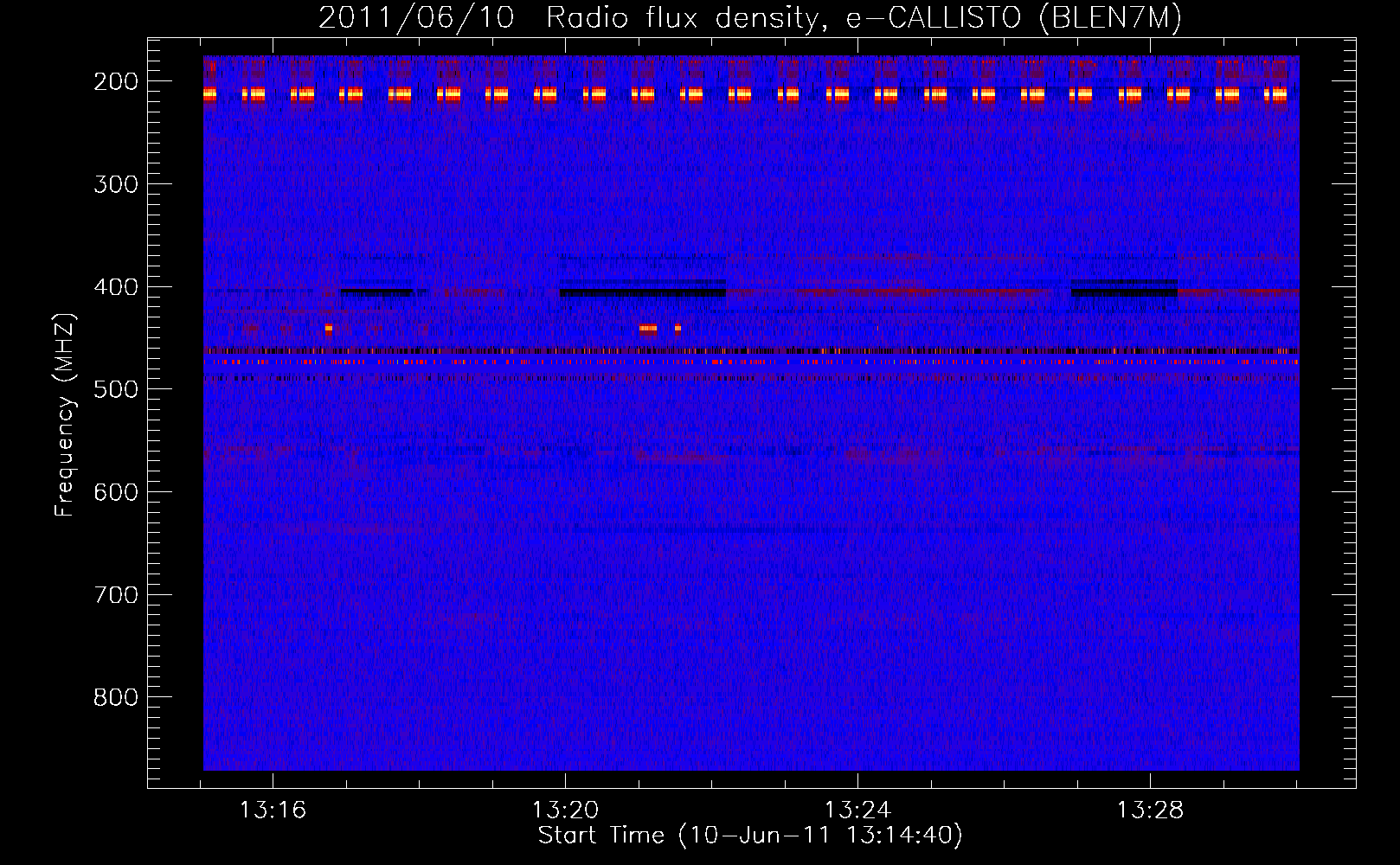Click the 'Start Time (10-Jun-11 13:14:40)' label
This screenshot has width=1400, height=865.
tap(750, 836)
